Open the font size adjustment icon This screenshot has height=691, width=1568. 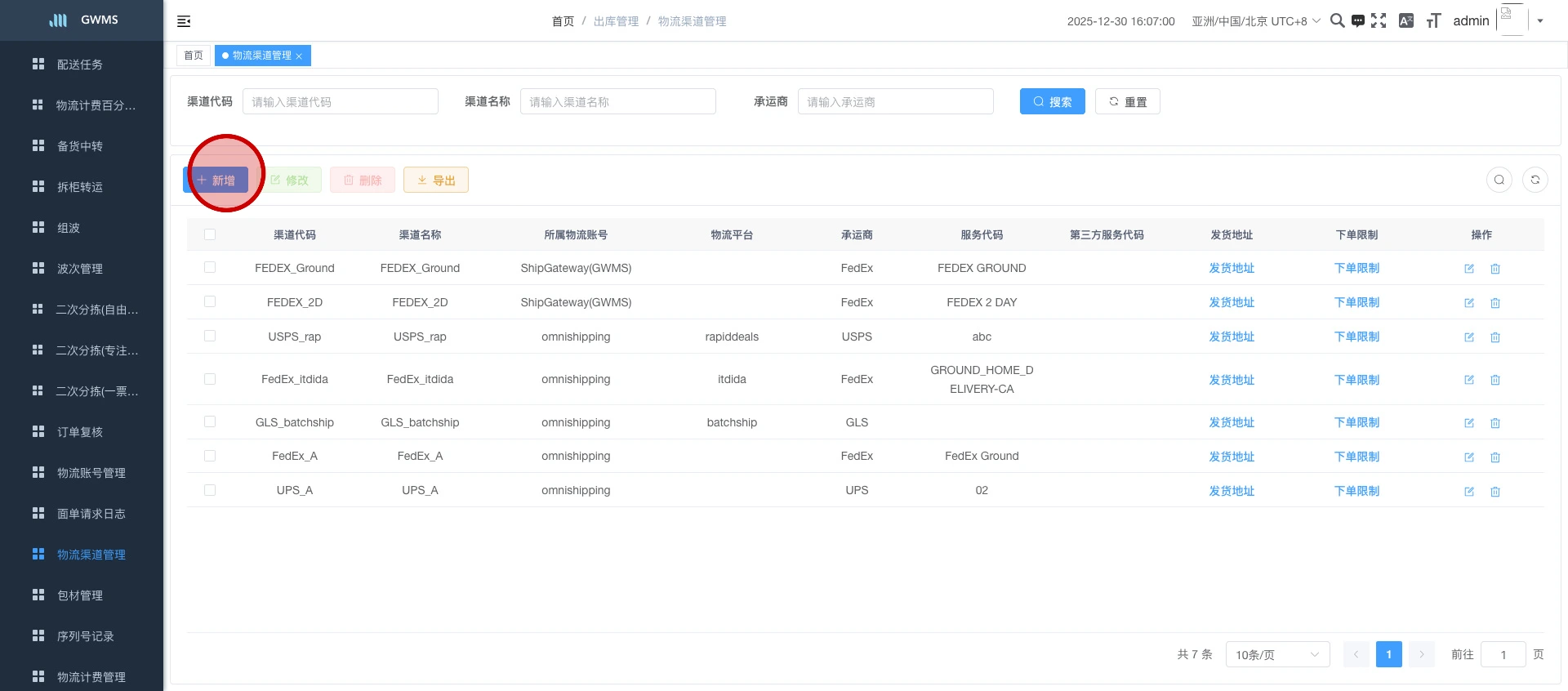point(1433,20)
